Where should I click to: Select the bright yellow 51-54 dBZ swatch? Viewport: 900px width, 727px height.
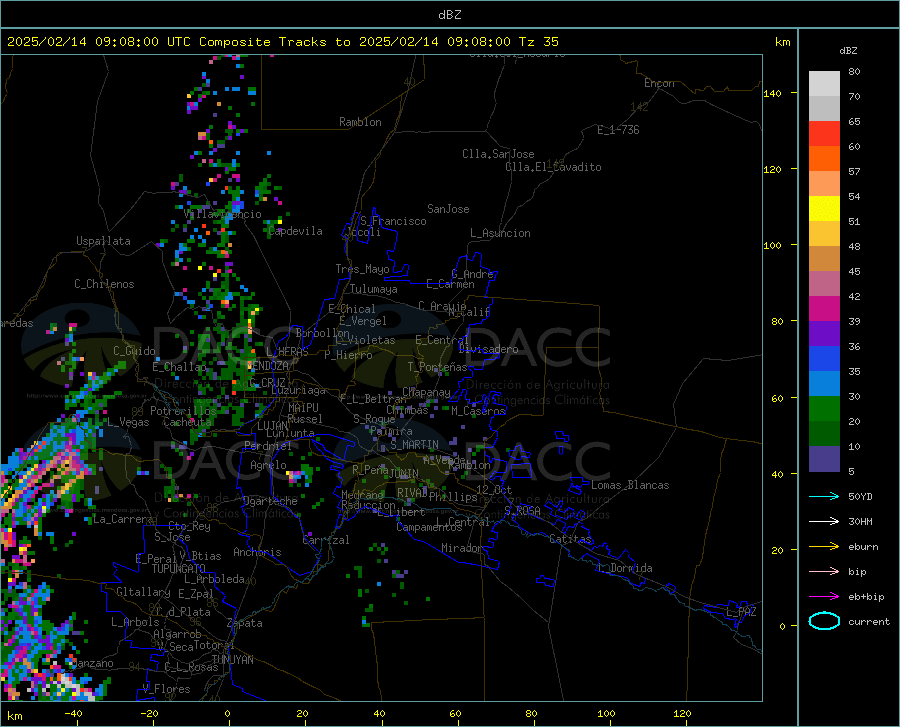[824, 209]
